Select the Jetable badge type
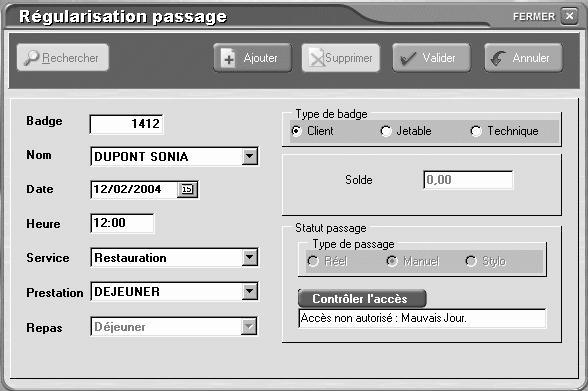 click(x=386, y=131)
